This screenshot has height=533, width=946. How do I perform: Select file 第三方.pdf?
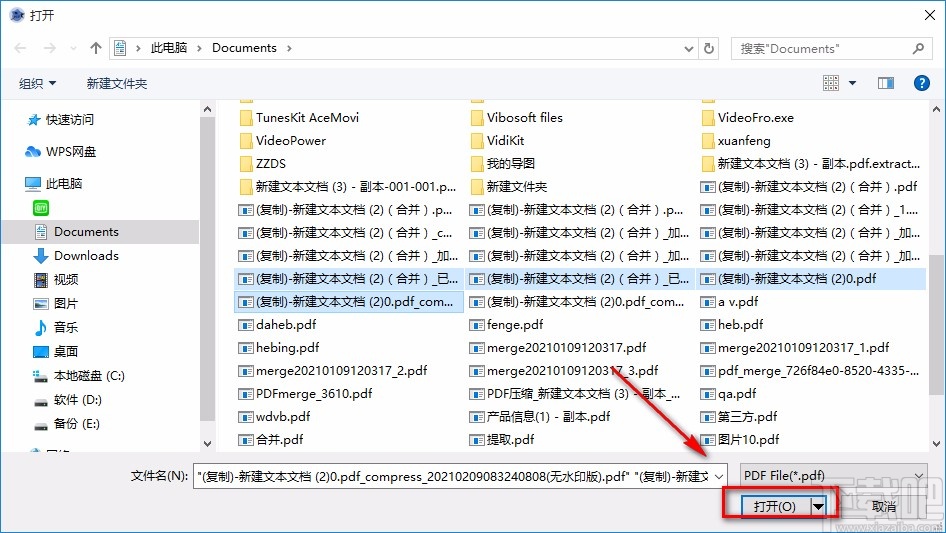[x=739, y=417]
